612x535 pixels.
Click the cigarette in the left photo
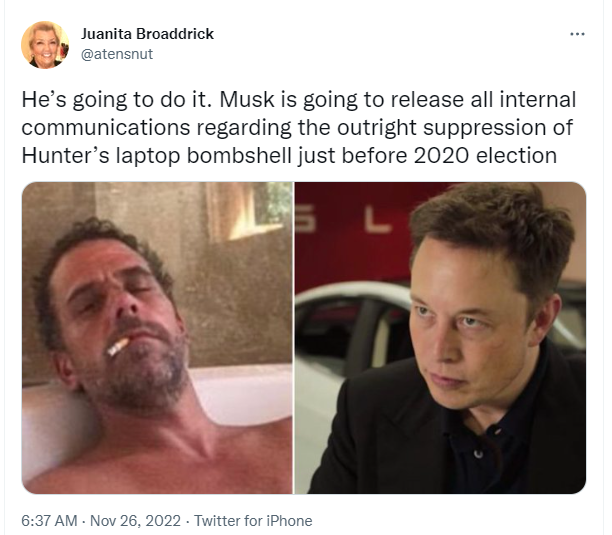click(x=118, y=347)
